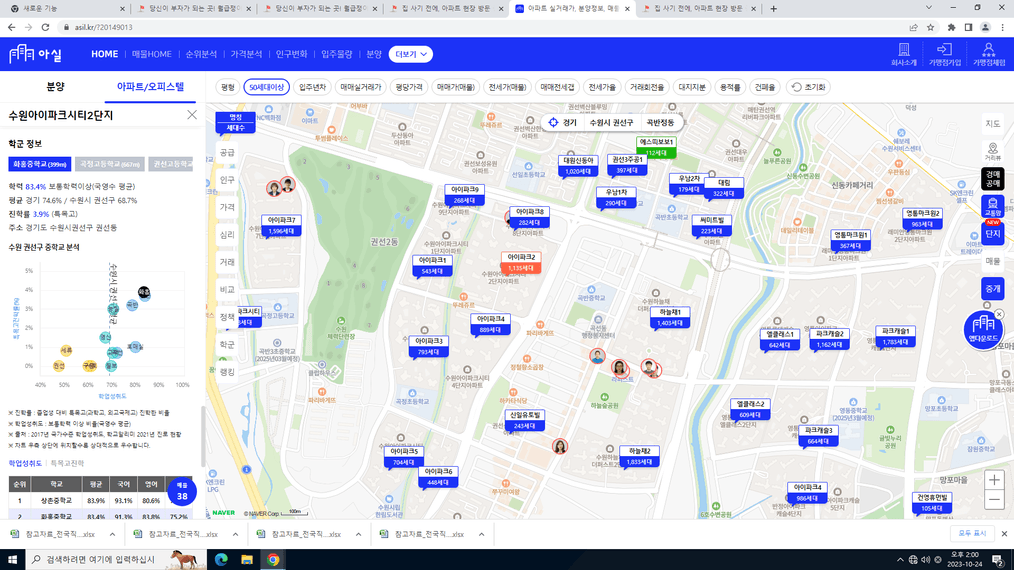Toggle the 중개 broker map layer
The width and height of the screenshot is (1014, 570).
[993, 289]
